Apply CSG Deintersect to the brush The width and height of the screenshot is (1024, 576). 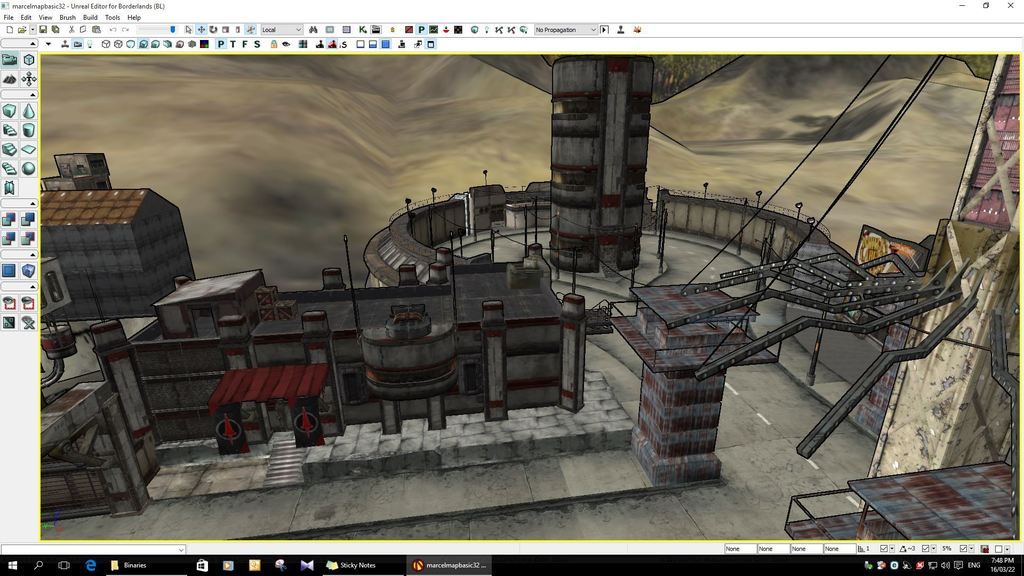(28, 238)
